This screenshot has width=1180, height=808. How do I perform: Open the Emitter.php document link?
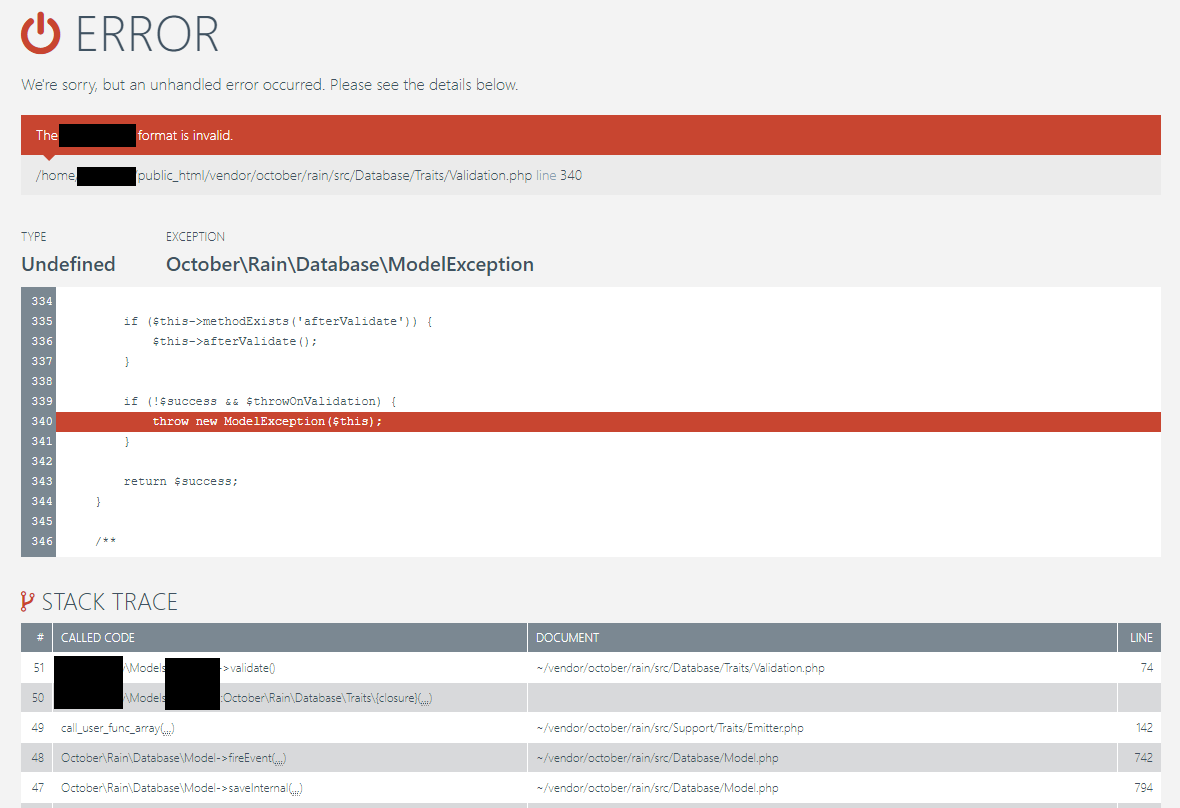click(668, 727)
